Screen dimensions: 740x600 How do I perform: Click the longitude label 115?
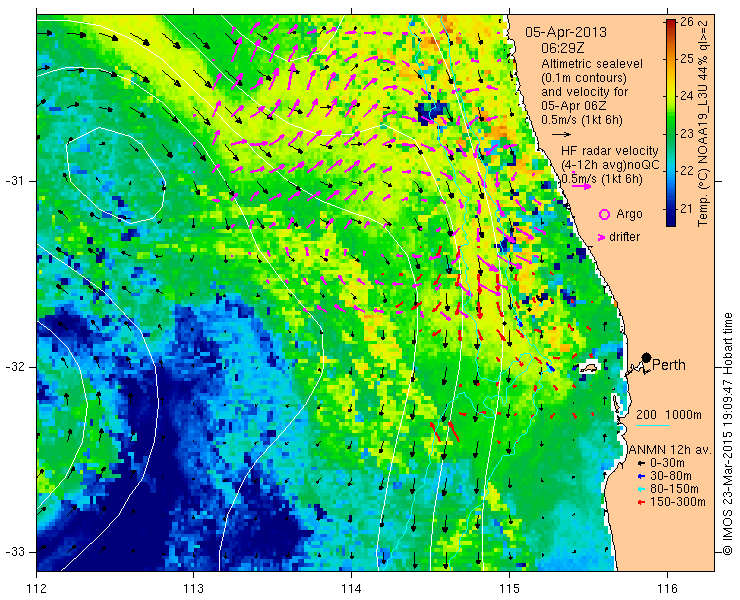click(509, 588)
